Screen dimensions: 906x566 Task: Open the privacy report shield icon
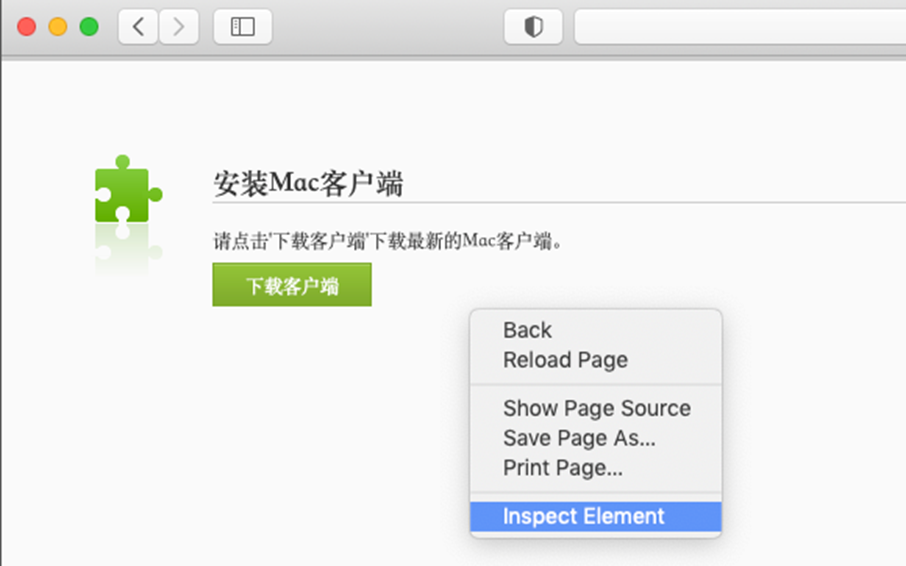tap(533, 27)
